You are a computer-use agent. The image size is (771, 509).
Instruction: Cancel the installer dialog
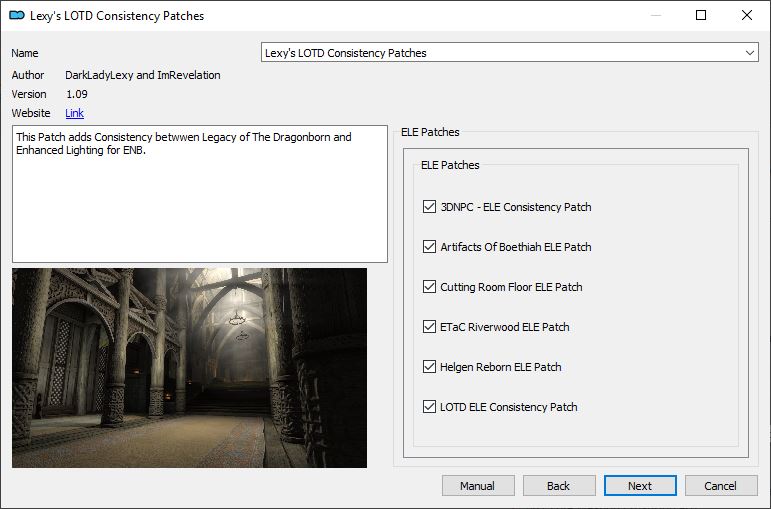click(x=721, y=486)
